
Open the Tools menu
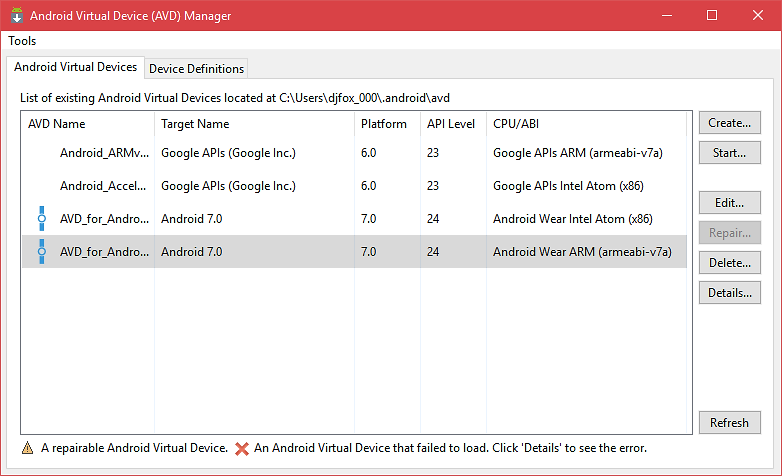coord(22,41)
